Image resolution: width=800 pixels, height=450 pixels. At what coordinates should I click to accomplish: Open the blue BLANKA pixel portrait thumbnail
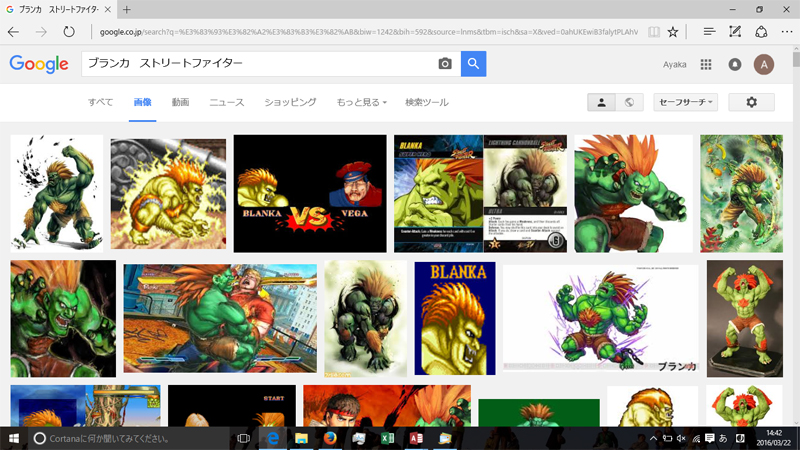455,318
